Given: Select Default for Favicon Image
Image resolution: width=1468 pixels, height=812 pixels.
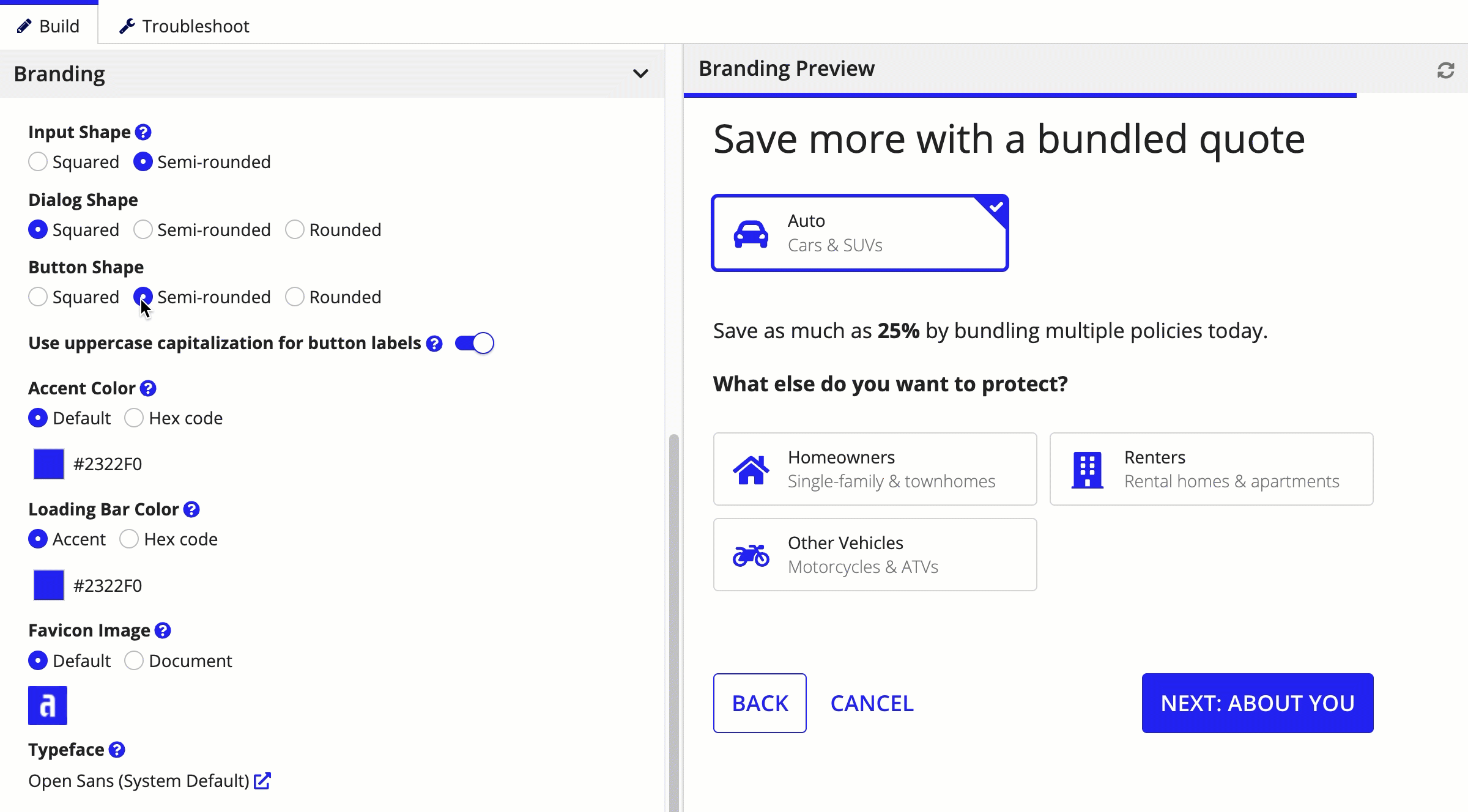Looking at the screenshot, I should click(38, 661).
